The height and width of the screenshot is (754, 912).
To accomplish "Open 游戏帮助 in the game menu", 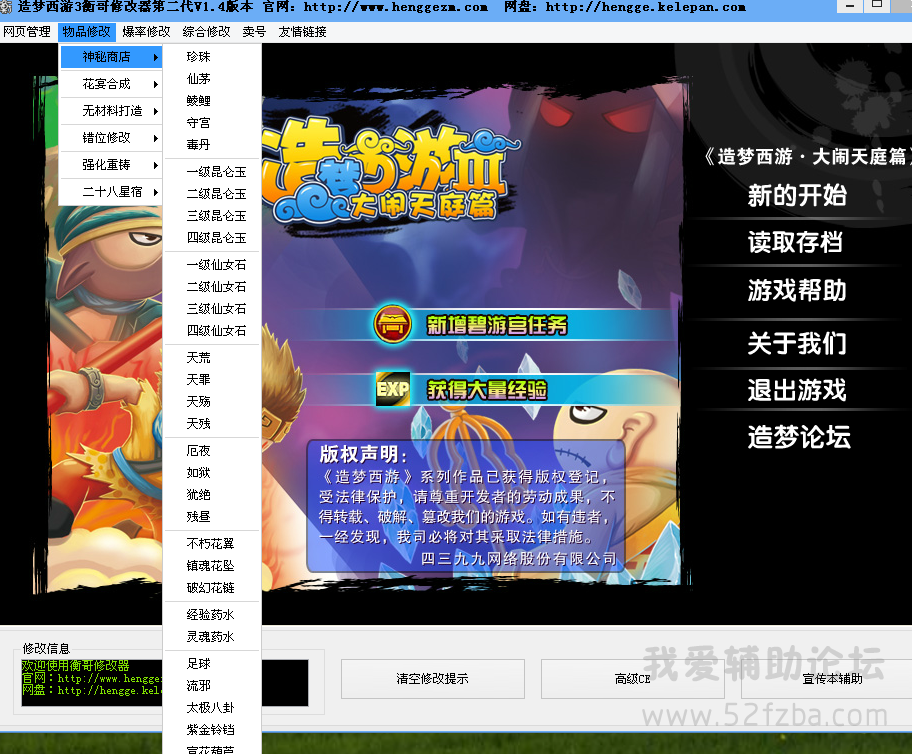I will pos(797,290).
